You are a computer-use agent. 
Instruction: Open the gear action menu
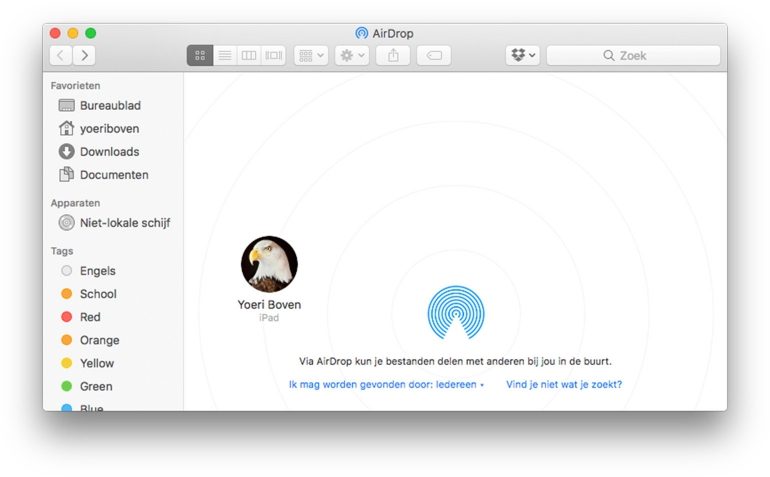point(352,56)
